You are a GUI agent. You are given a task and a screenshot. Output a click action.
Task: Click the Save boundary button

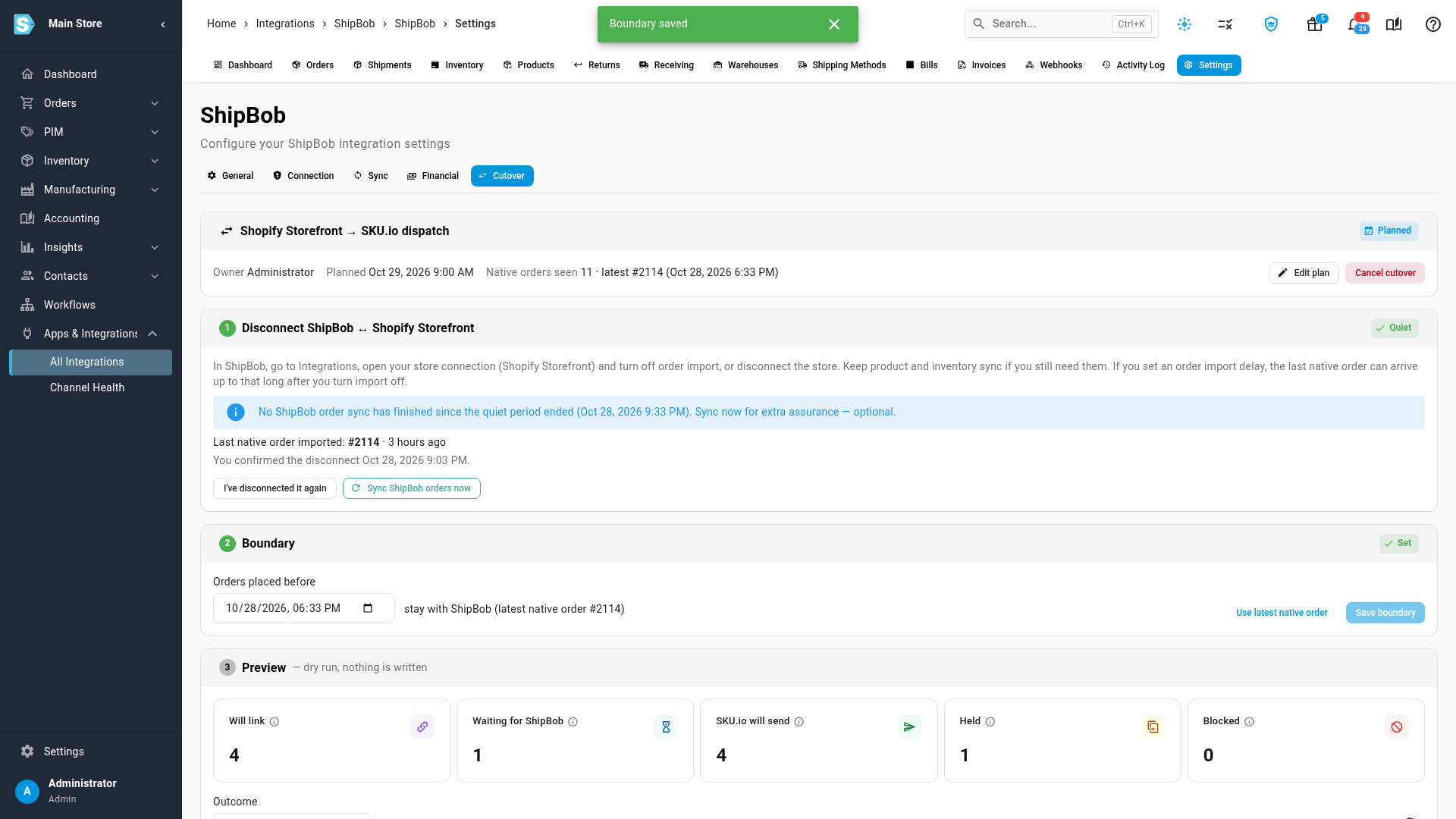[1385, 613]
